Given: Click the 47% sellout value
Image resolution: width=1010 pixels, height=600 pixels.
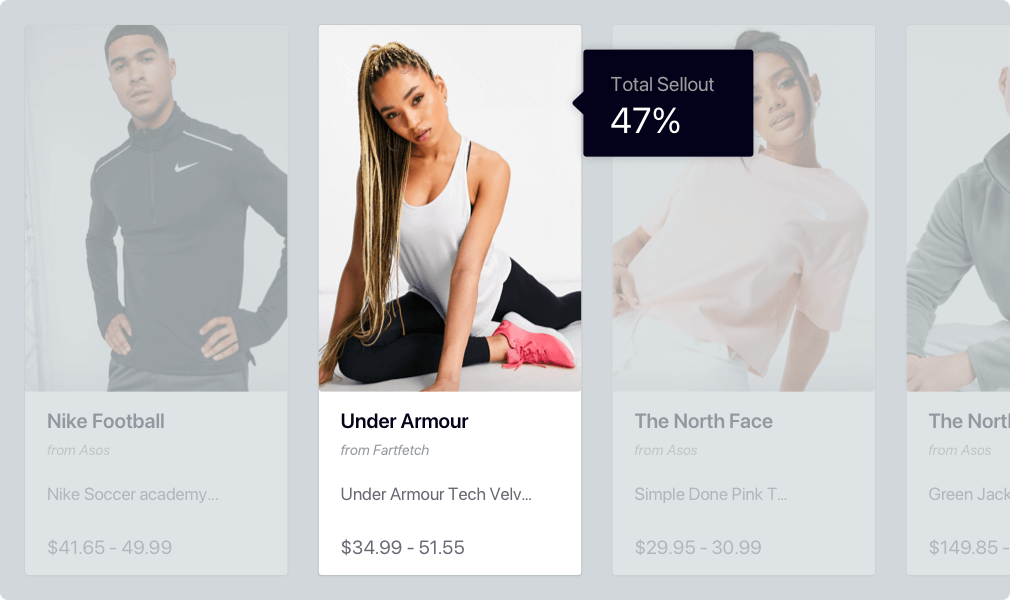Looking at the screenshot, I should (x=645, y=121).
